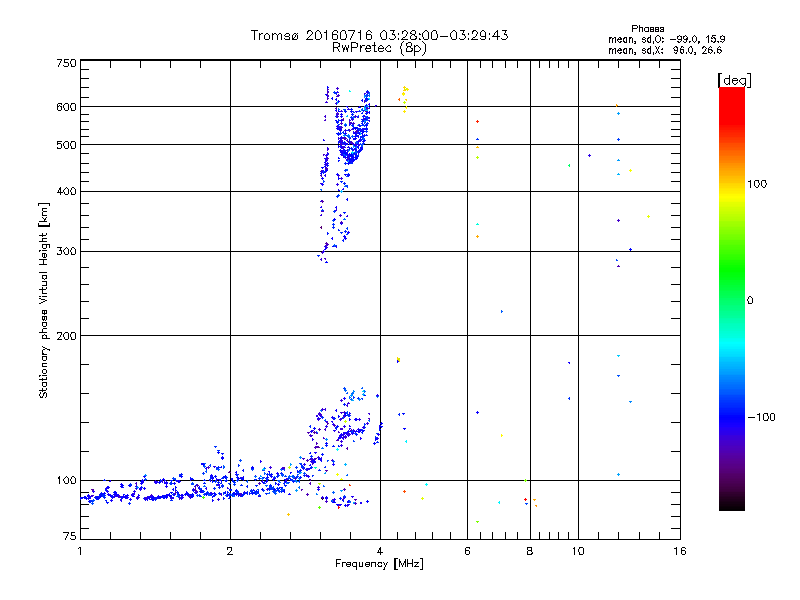Select the "mean, sd,X: 96.0, 26.6" line

click(665, 50)
